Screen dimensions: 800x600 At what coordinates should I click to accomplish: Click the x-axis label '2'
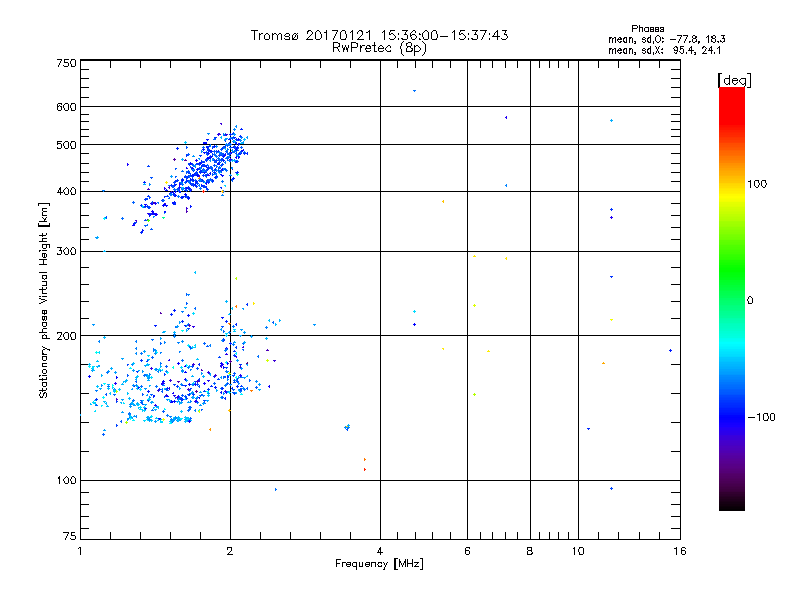pyautogui.click(x=230, y=551)
